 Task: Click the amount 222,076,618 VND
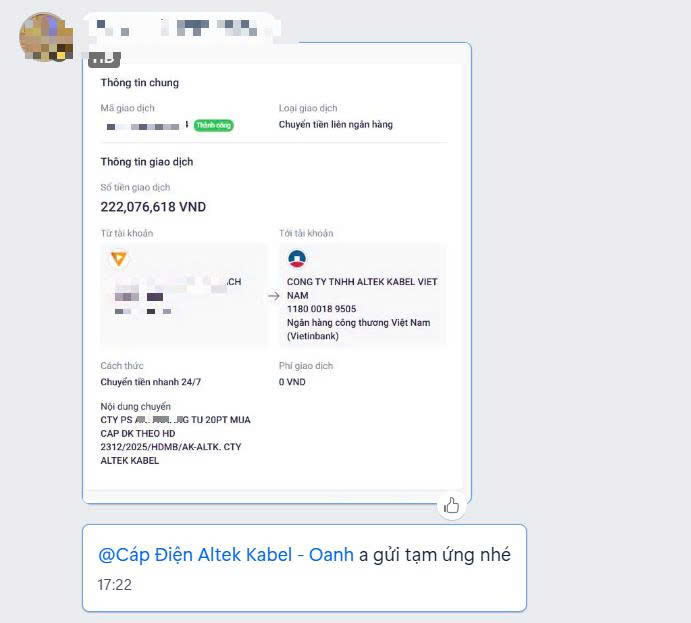click(153, 207)
